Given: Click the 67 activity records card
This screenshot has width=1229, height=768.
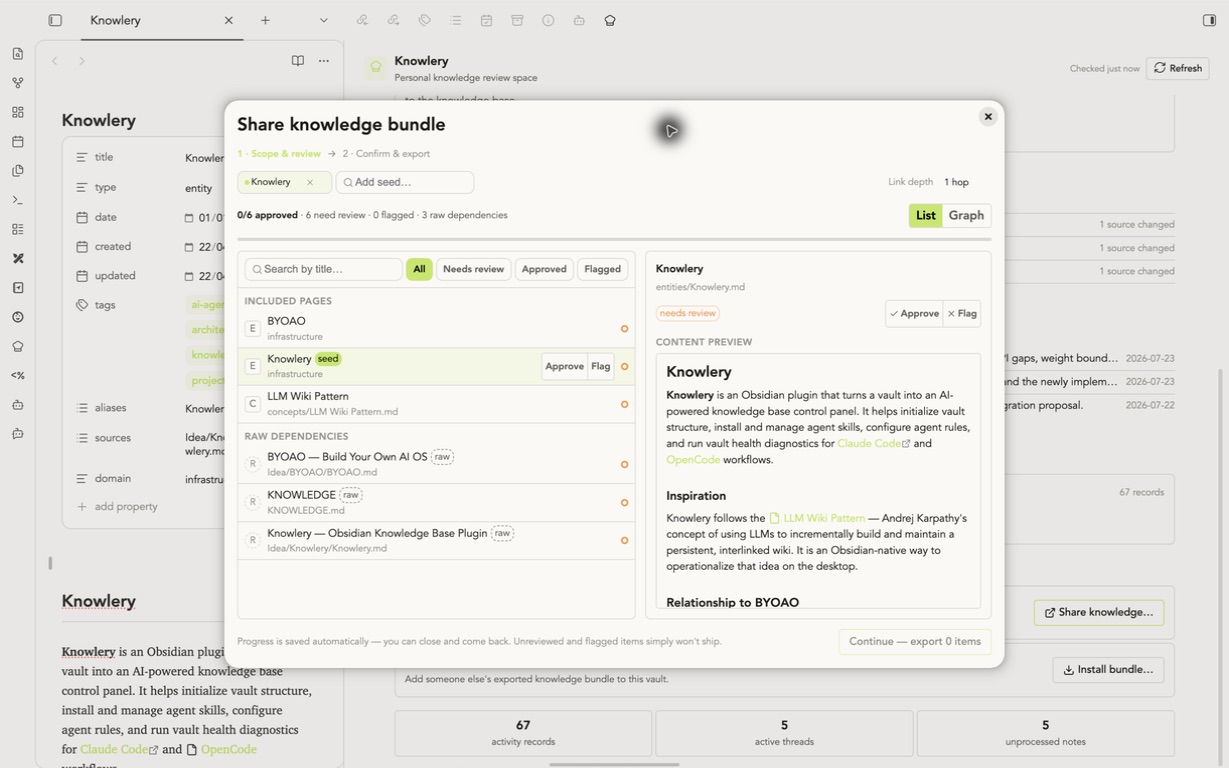Looking at the screenshot, I should (x=523, y=733).
